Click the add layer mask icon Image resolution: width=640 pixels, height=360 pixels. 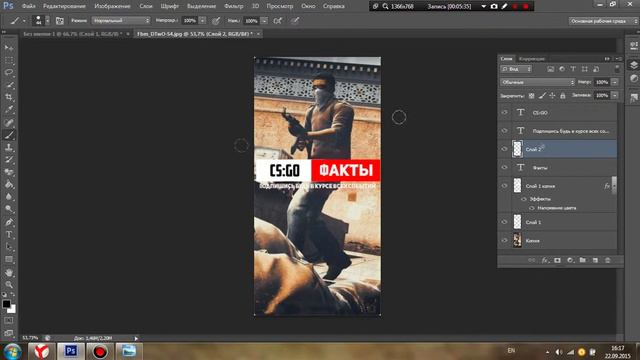(x=557, y=260)
